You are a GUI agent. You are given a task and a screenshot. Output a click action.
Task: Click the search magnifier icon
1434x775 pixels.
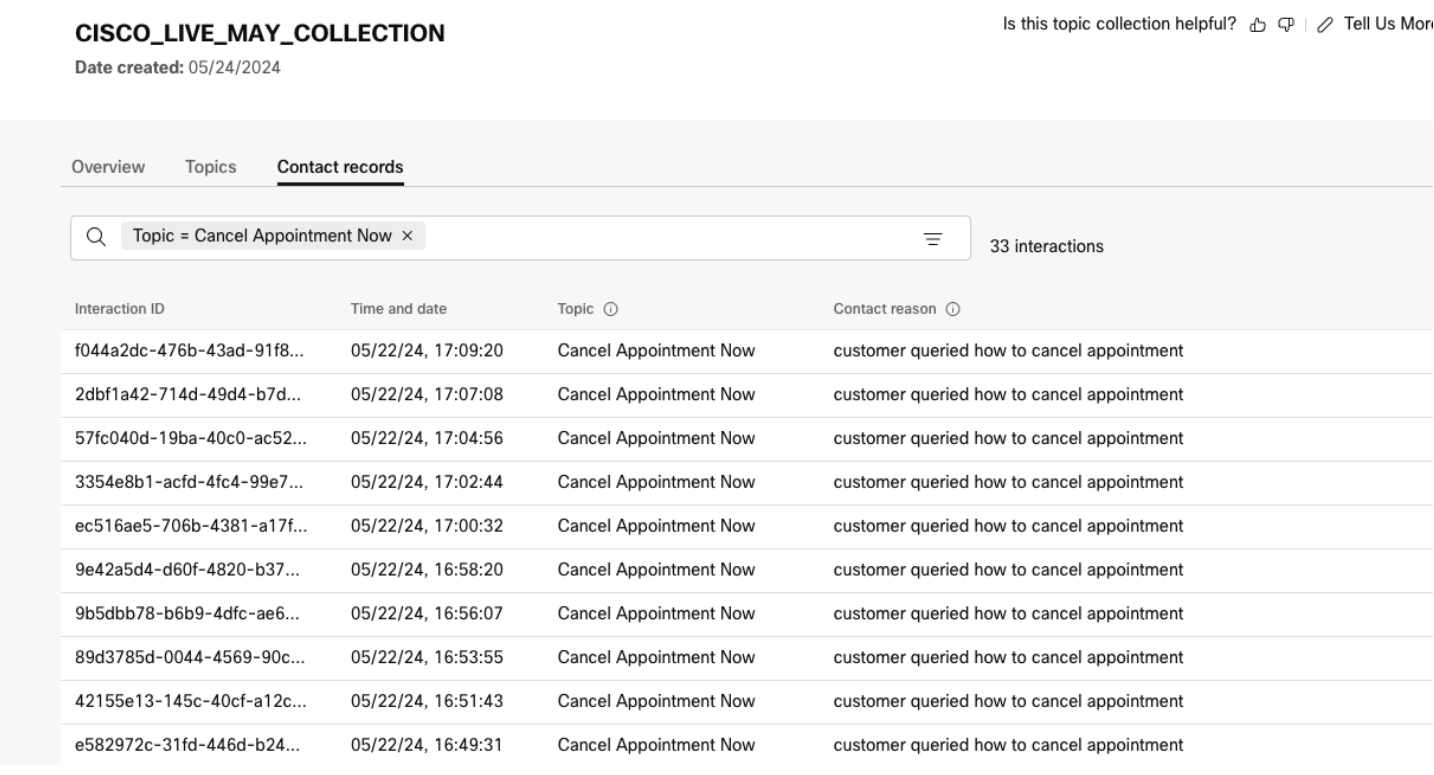(95, 237)
